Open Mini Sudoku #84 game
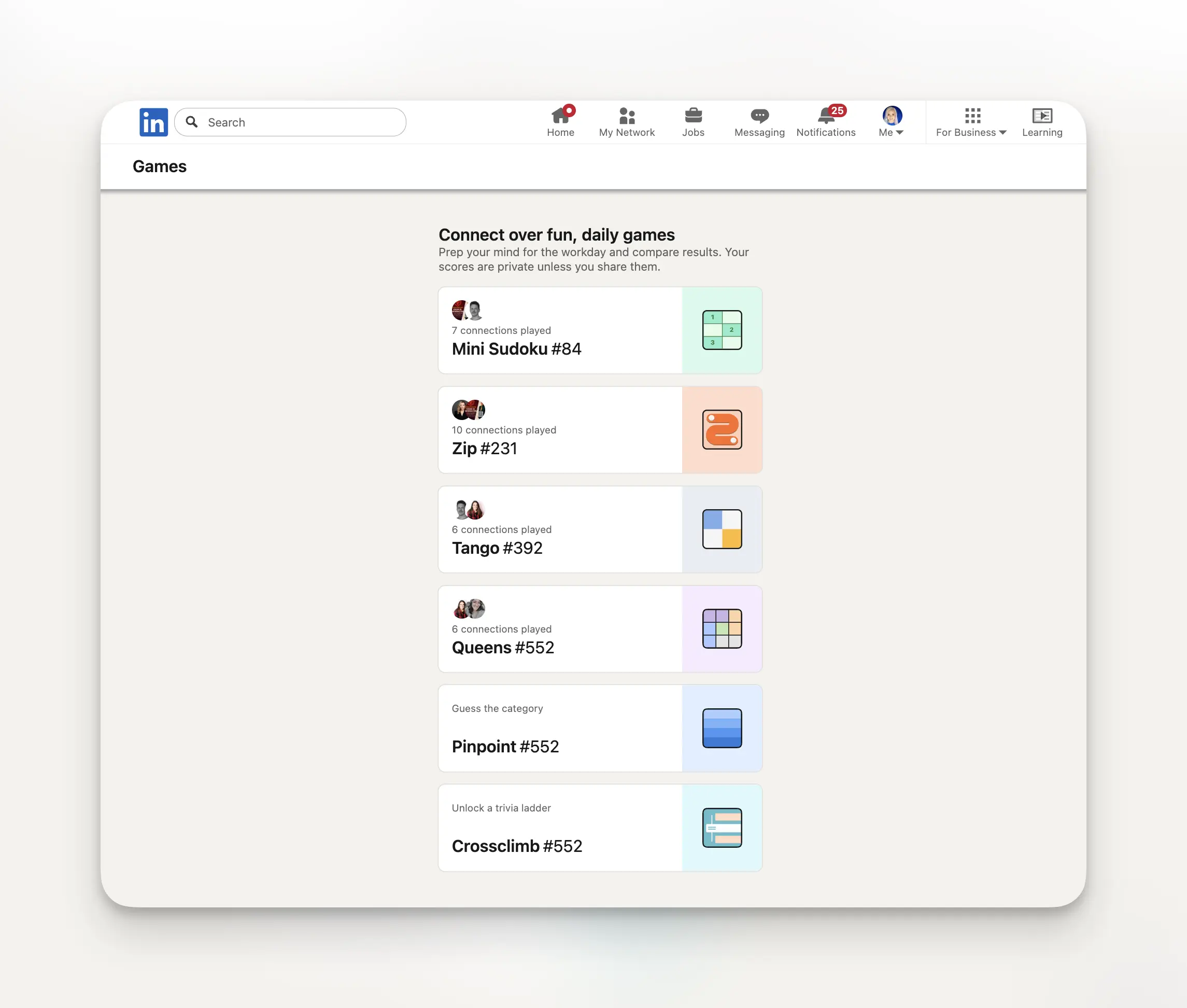 coord(516,348)
